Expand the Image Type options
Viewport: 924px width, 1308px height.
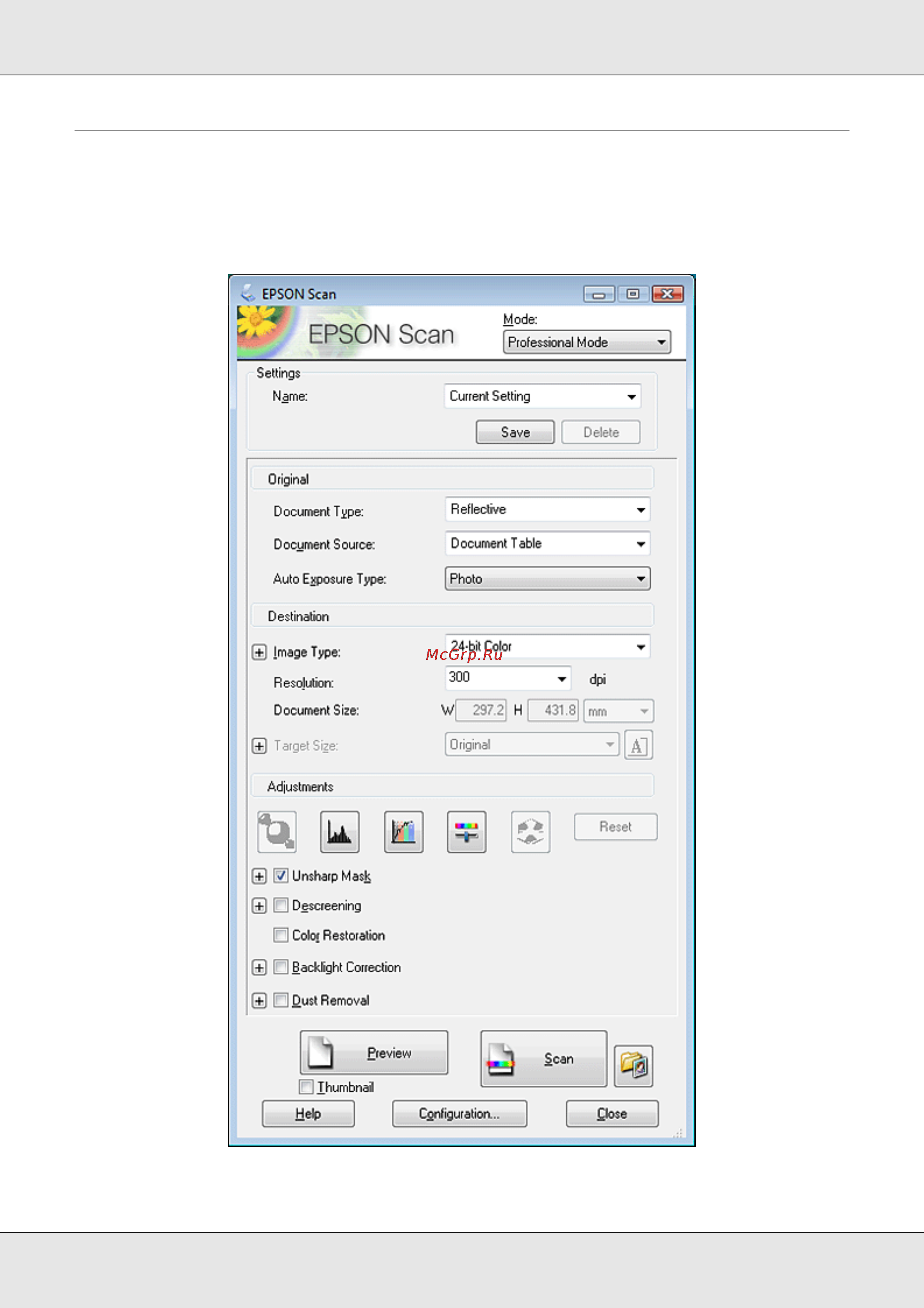pyautogui.click(x=259, y=652)
